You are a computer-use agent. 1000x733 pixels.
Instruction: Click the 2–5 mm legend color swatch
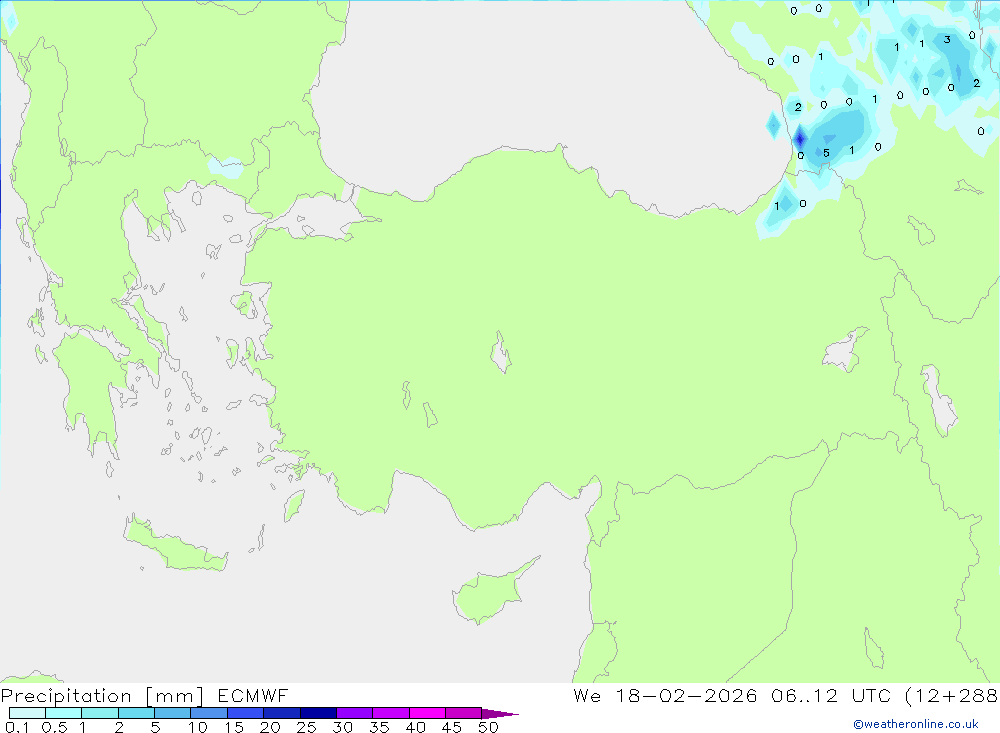[x=136, y=713]
